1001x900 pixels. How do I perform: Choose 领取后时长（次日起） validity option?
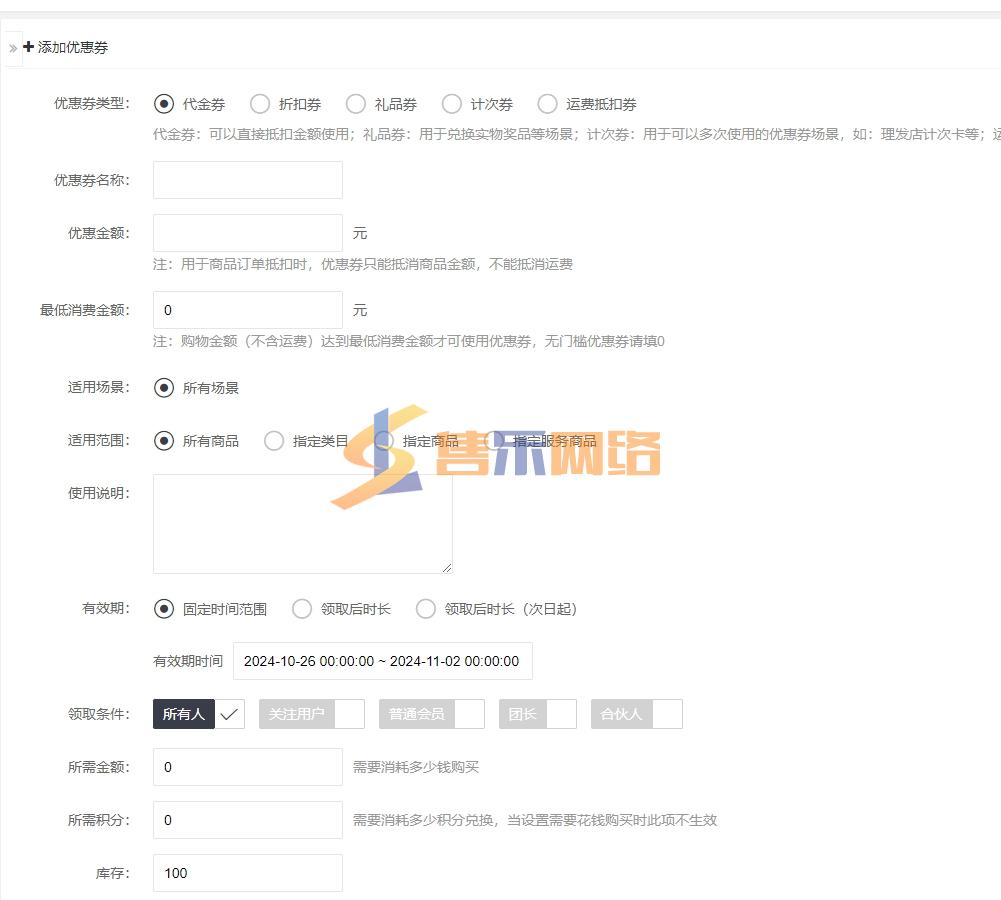(426, 609)
